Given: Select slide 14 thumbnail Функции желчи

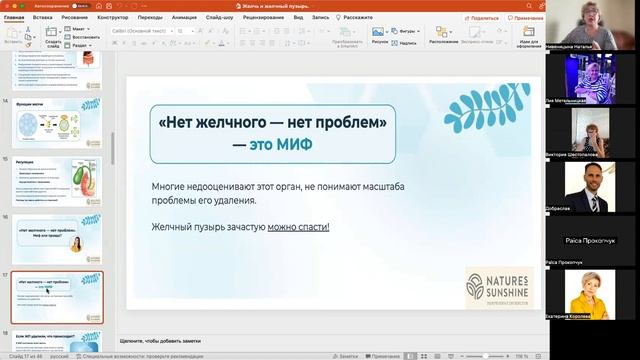Looking at the screenshot, I should pos(57,123).
